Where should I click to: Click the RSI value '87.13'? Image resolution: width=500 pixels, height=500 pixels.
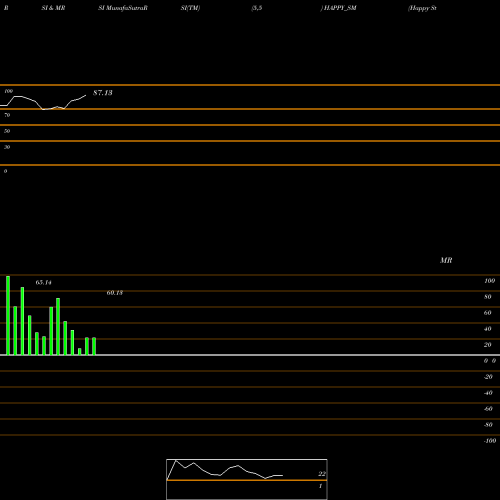point(103,93)
